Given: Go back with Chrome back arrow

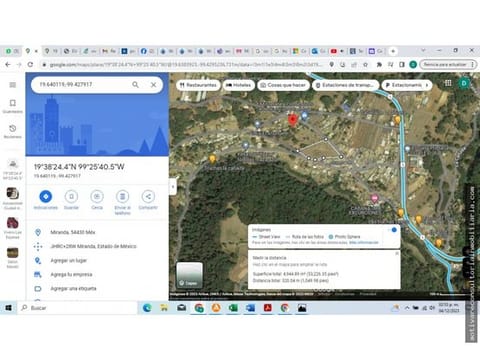Looking at the screenshot, I should (x=8, y=64).
